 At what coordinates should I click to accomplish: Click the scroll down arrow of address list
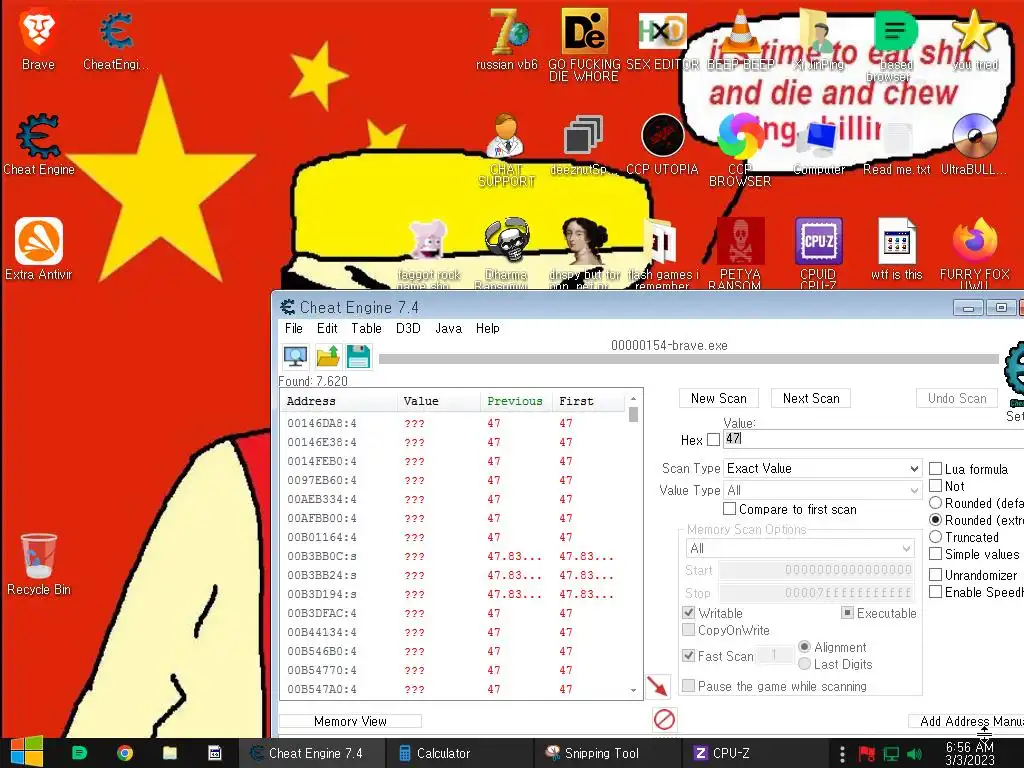[x=633, y=690]
